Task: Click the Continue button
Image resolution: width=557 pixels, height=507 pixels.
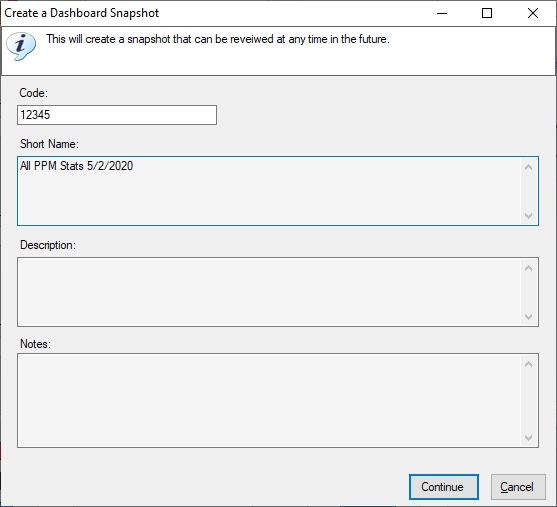Action: coord(444,487)
